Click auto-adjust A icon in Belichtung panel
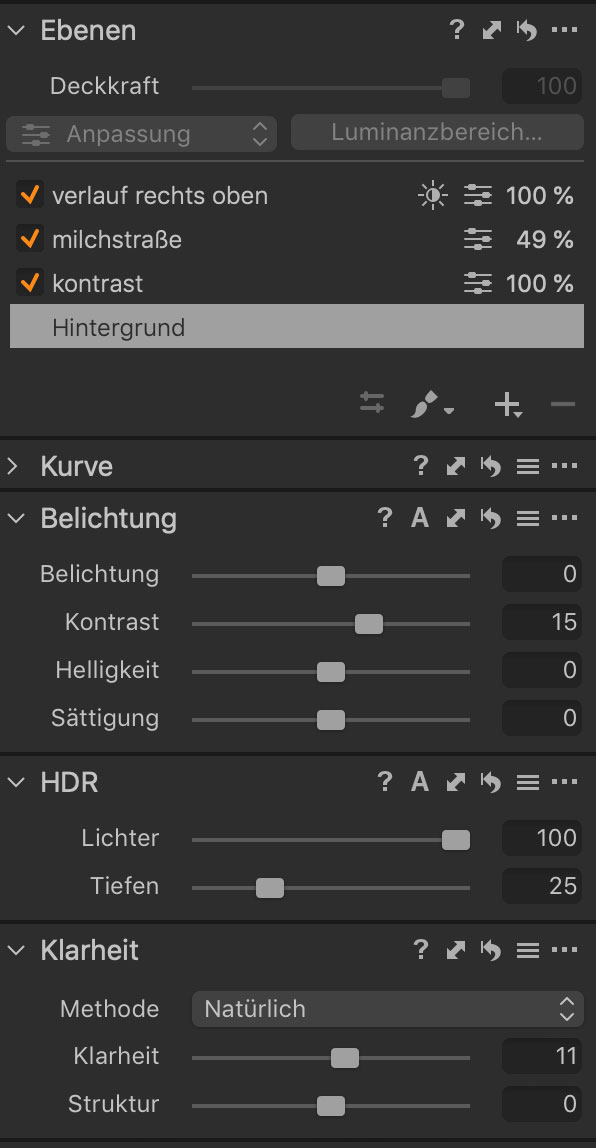The width and height of the screenshot is (596, 1148). pos(420,518)
